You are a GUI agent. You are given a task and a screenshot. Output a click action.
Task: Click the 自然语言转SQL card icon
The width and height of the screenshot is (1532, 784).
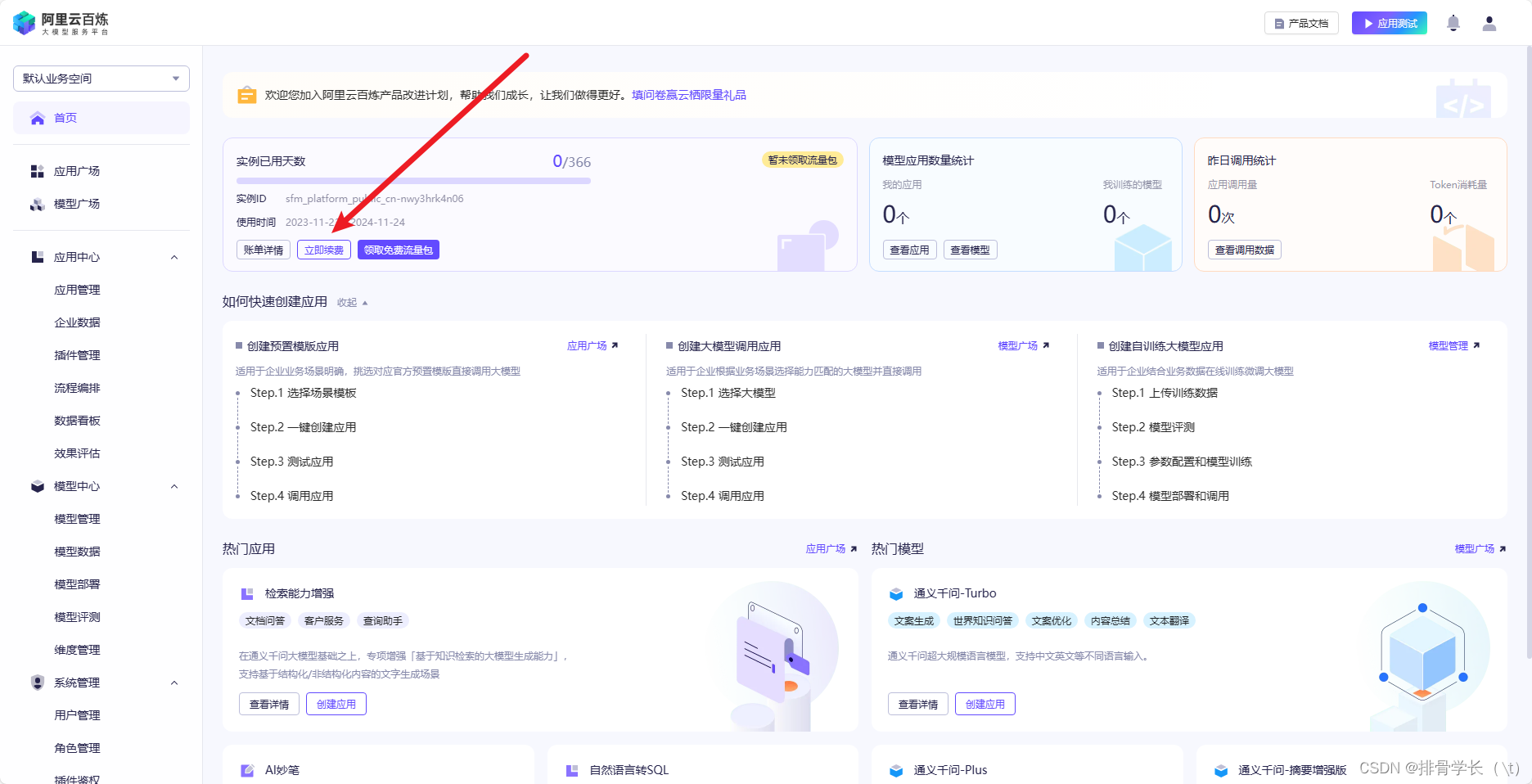click(x=572, y=770)
